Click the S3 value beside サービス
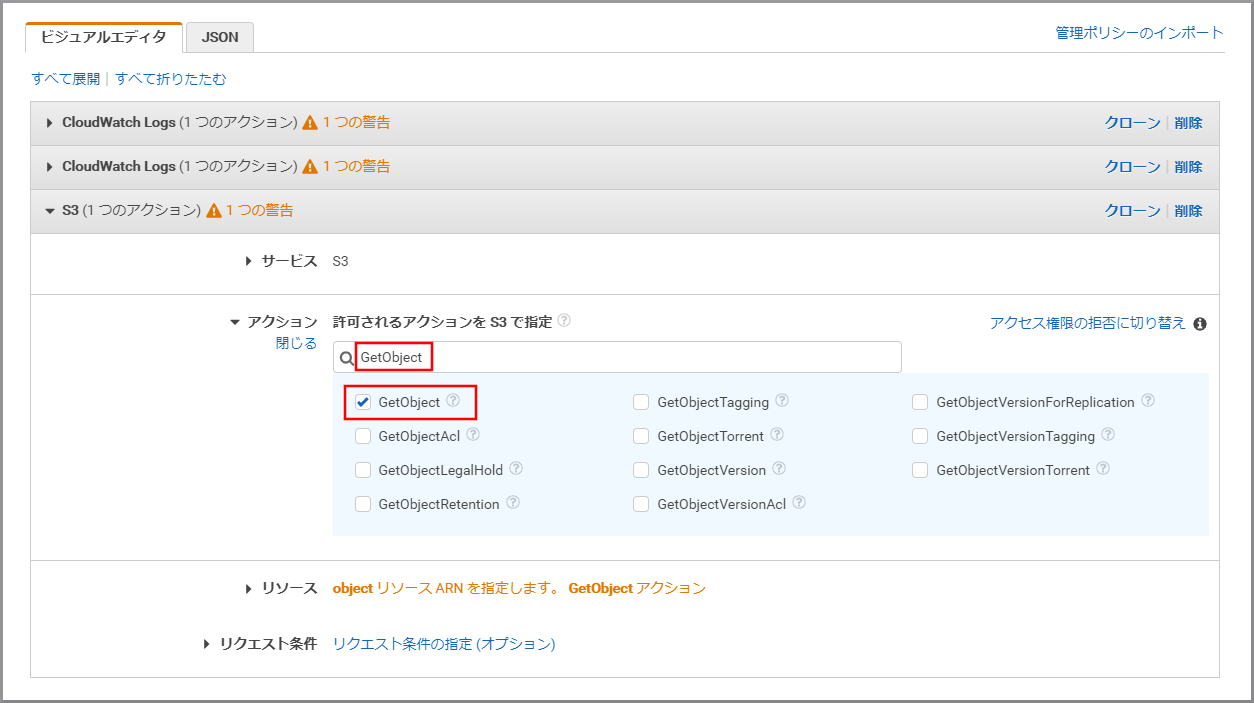This screenshot has width=1254, height=703. click(x=340, y=261)
